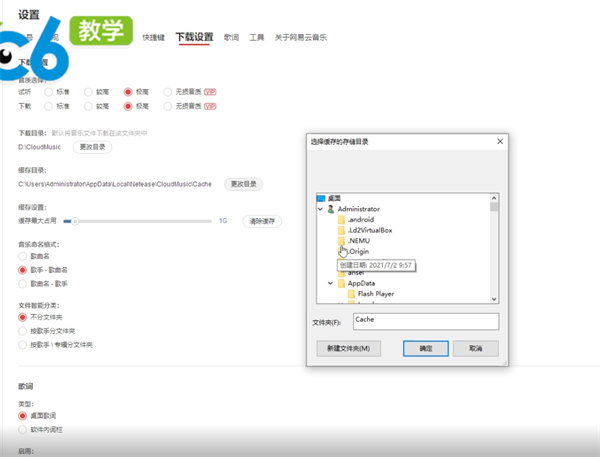
Task: Select 极高 quality for 试听
Action: [x=128, y=92]
